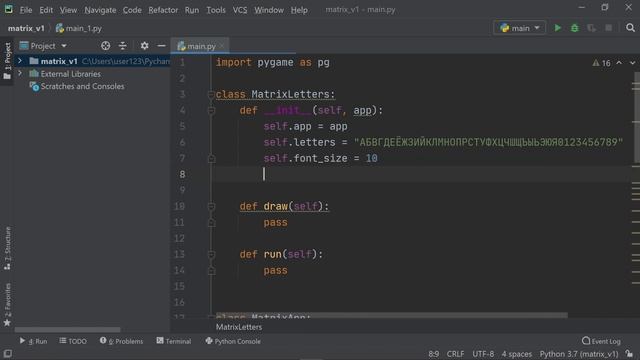Click MatrixLetters breadcrumb below editor
This screenshot has height=360, width=640.
(x=239, y=327)
